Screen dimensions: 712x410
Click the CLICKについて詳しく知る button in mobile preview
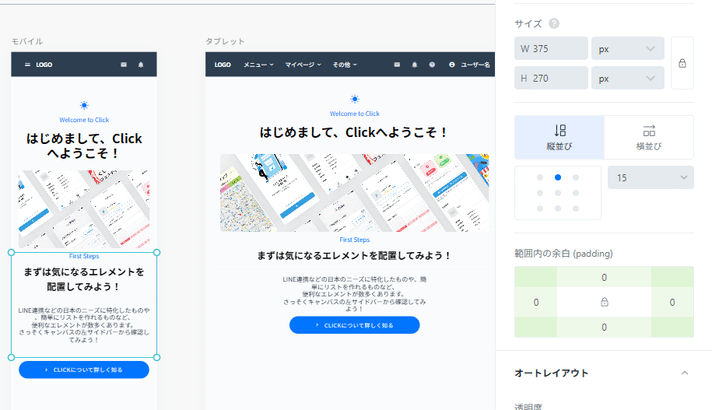84,370
